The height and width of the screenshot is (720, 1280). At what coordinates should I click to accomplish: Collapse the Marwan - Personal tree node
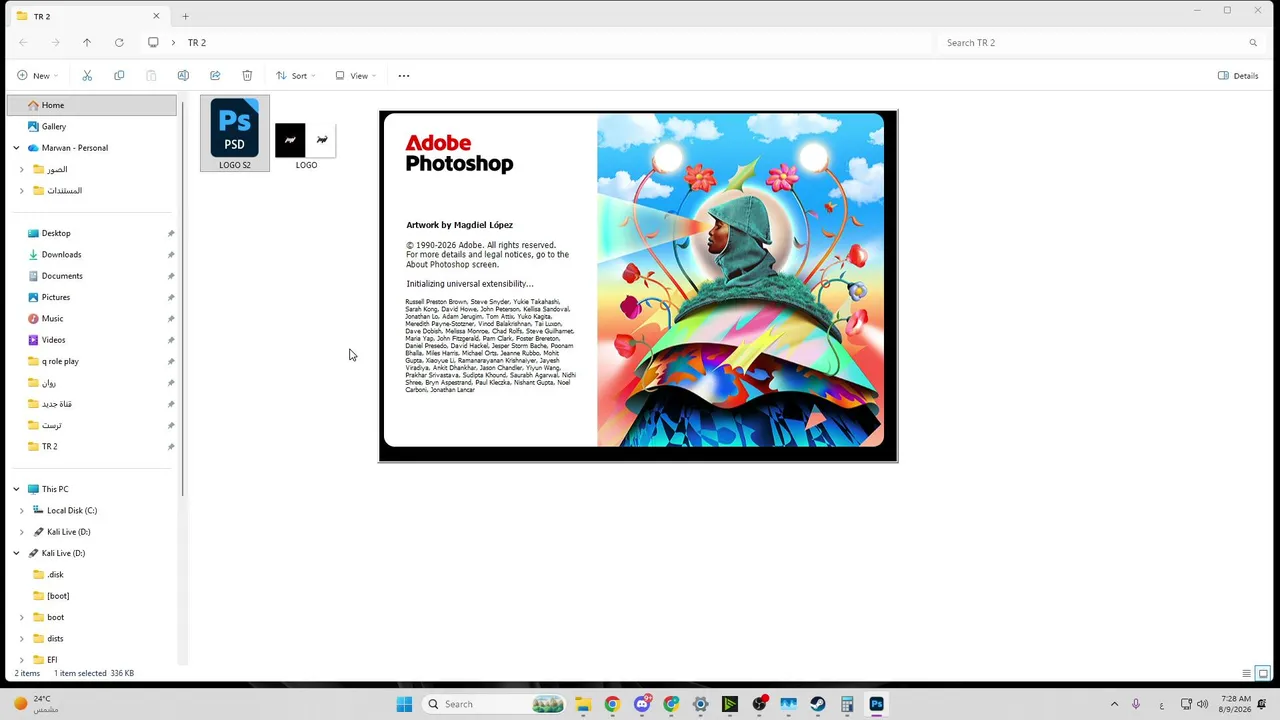click(x=16, y=148)
